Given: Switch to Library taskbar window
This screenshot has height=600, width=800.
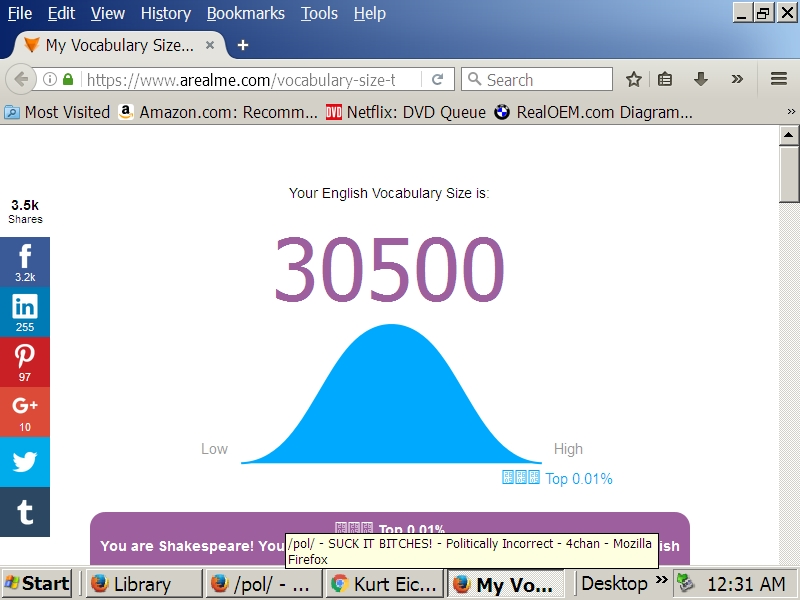Looking at the screenshot, I should click(143, 584).
